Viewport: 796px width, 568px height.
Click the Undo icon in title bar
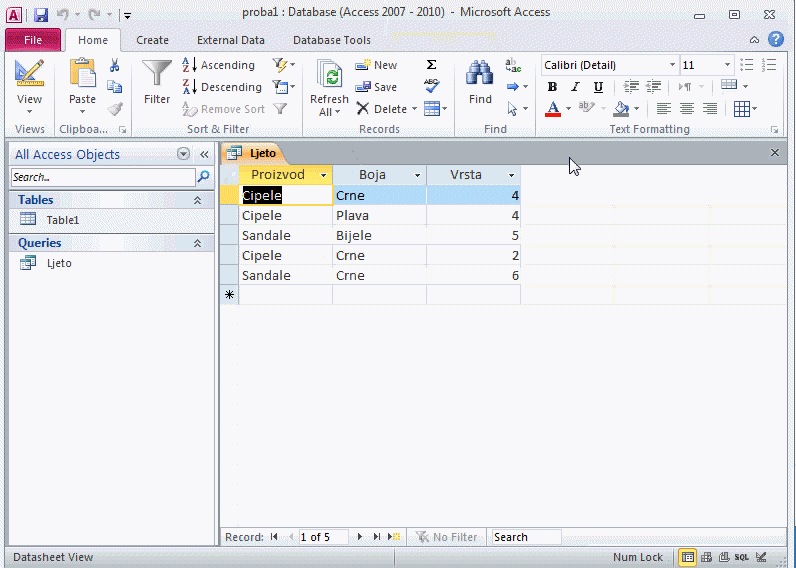63,15
